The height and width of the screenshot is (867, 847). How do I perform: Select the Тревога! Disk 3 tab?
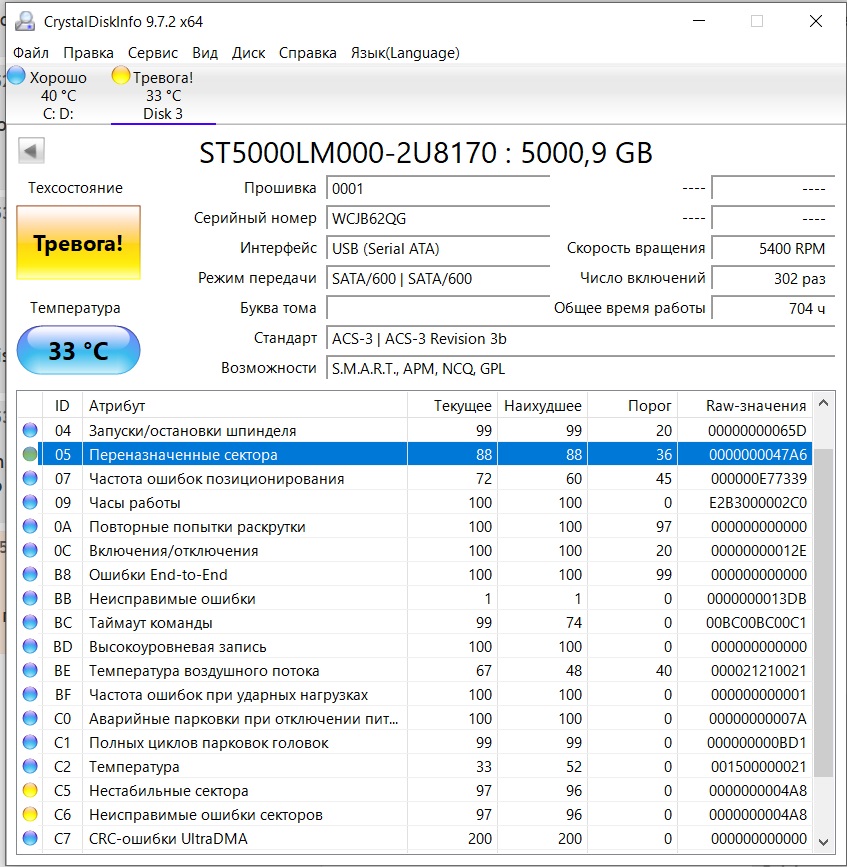pyautogui.click(x=163, y=95)
